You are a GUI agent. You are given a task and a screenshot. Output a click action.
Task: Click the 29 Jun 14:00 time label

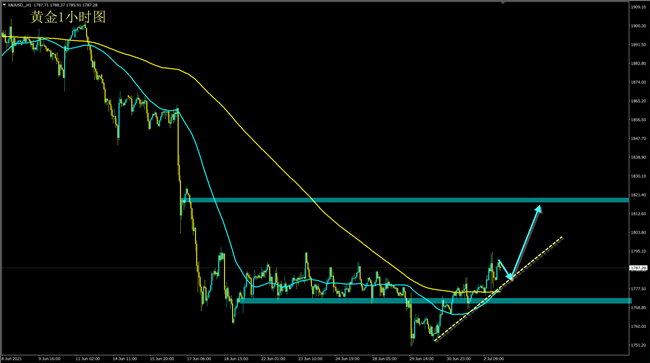coord(422,359)
